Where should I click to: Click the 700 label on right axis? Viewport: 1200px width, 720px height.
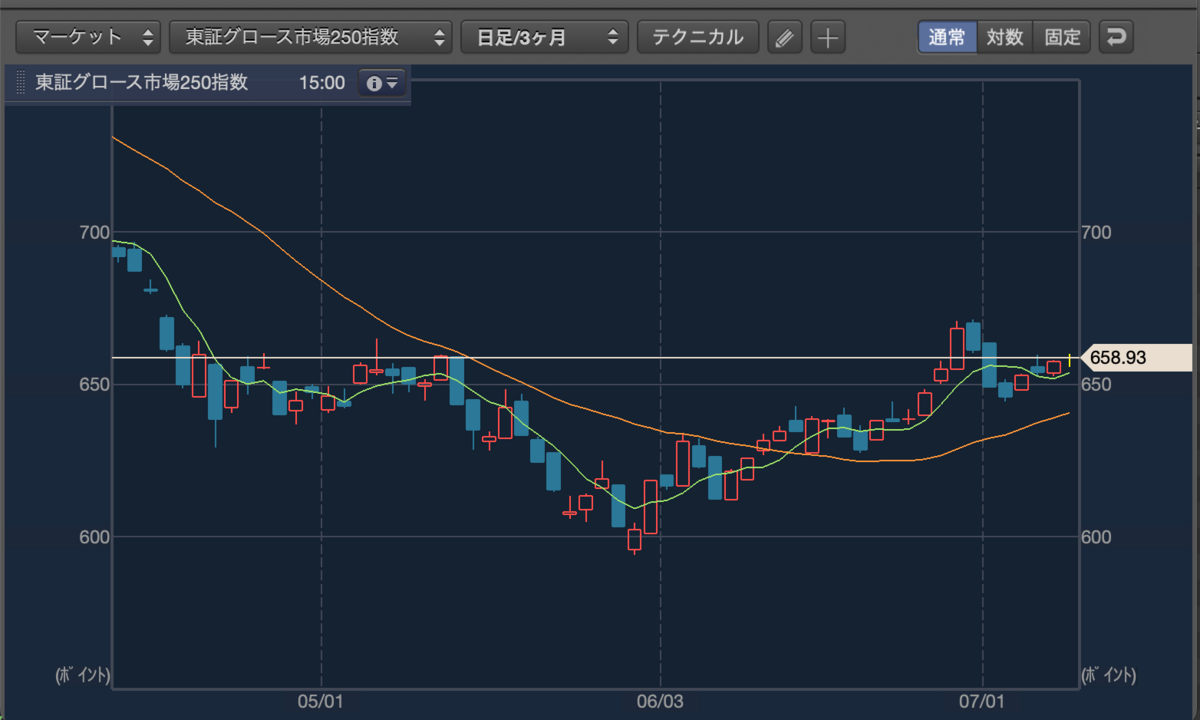[x=1099, y=232]
